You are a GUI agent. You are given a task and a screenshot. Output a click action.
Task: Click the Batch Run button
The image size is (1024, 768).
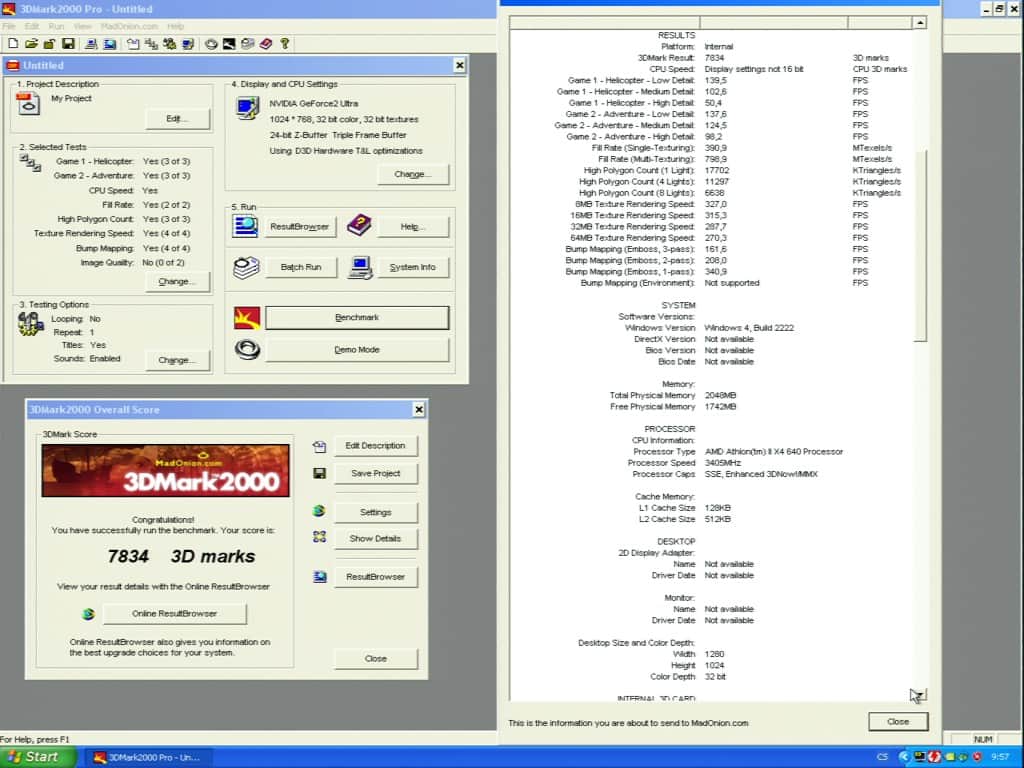[x=301, y=267]
